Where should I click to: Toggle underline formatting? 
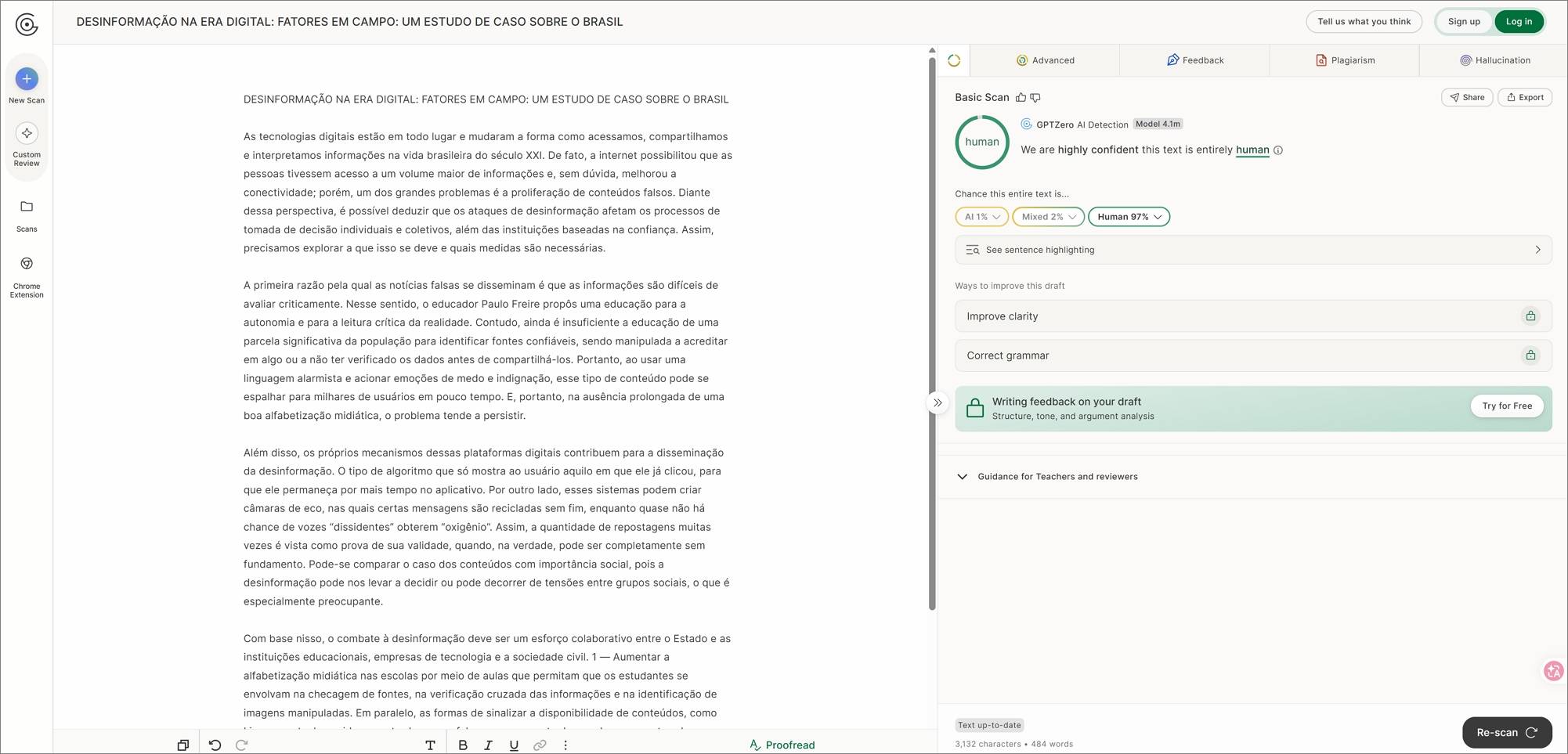tap(514, 745)
